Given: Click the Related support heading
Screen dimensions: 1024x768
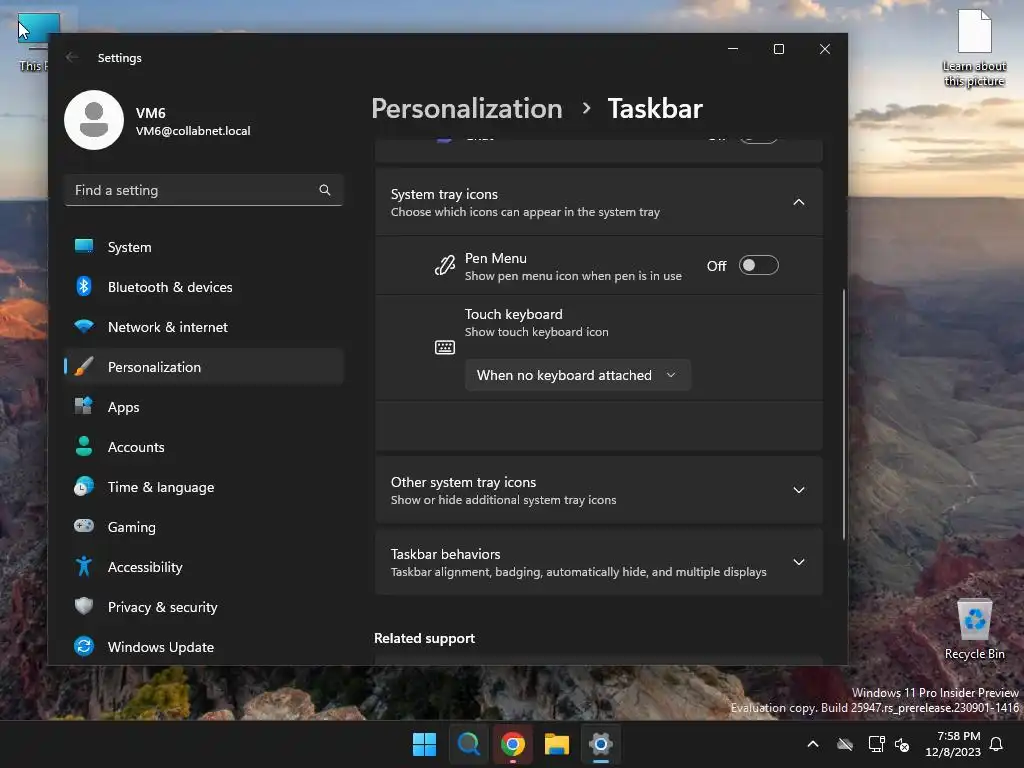Looking at the screenshot, I should tap(424, 638).
